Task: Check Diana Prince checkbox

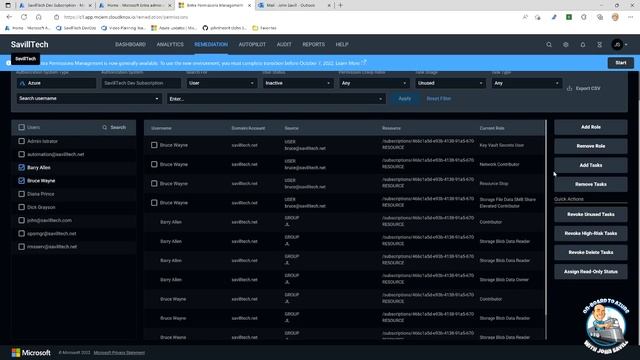Action: point(22,194)
